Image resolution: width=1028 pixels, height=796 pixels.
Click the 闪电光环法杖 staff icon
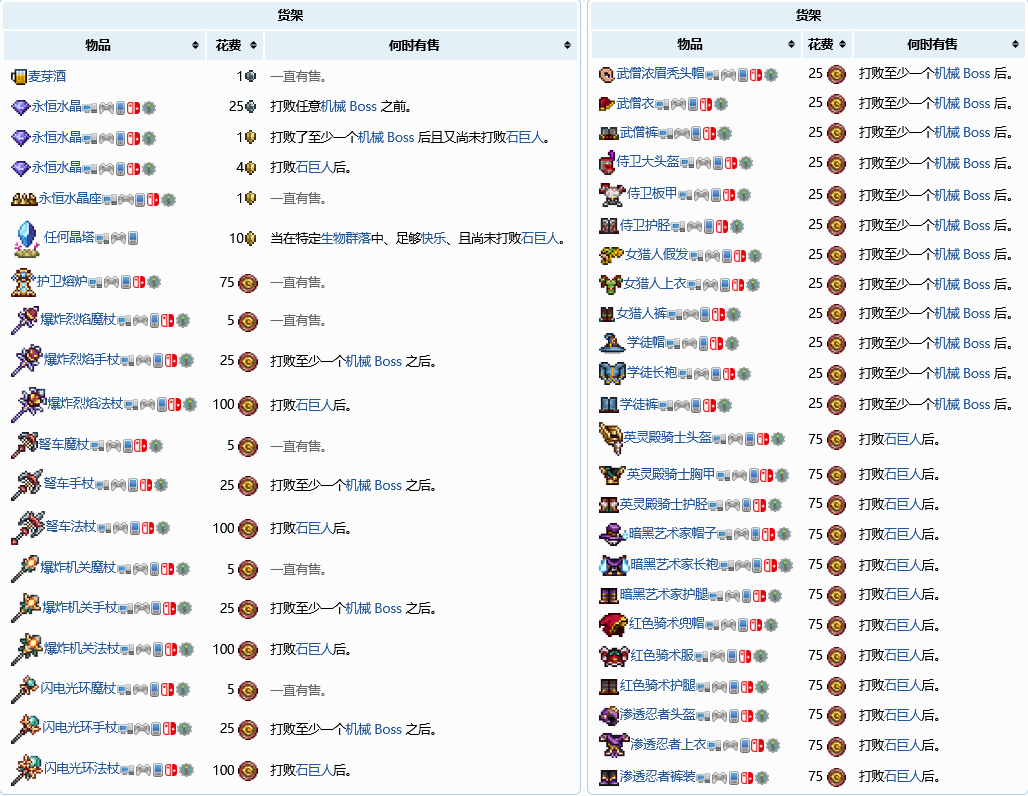pyautogui.click(x=25, y=769)
